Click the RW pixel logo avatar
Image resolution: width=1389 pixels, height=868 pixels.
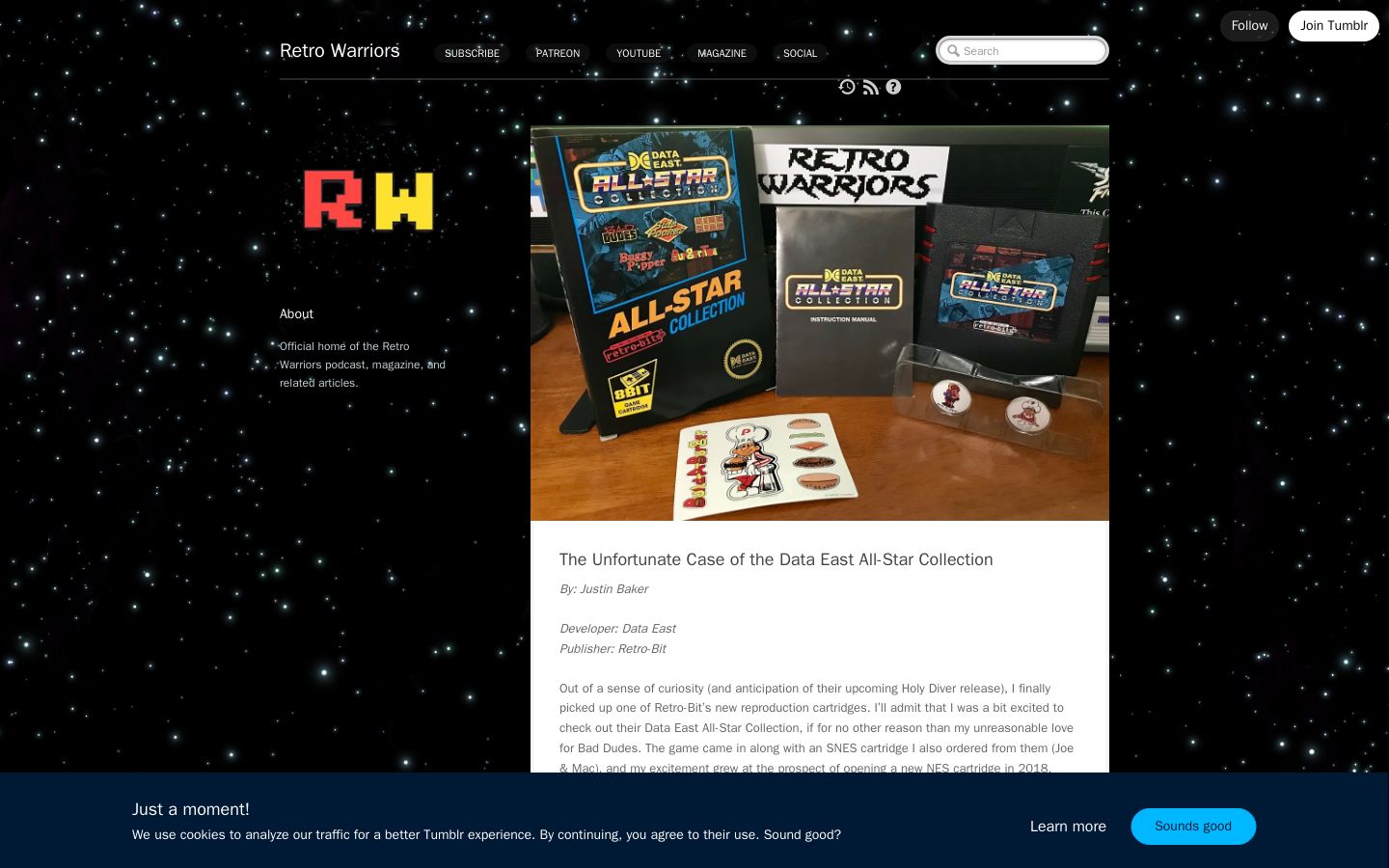pyautogui.click(x=368, y=201)
